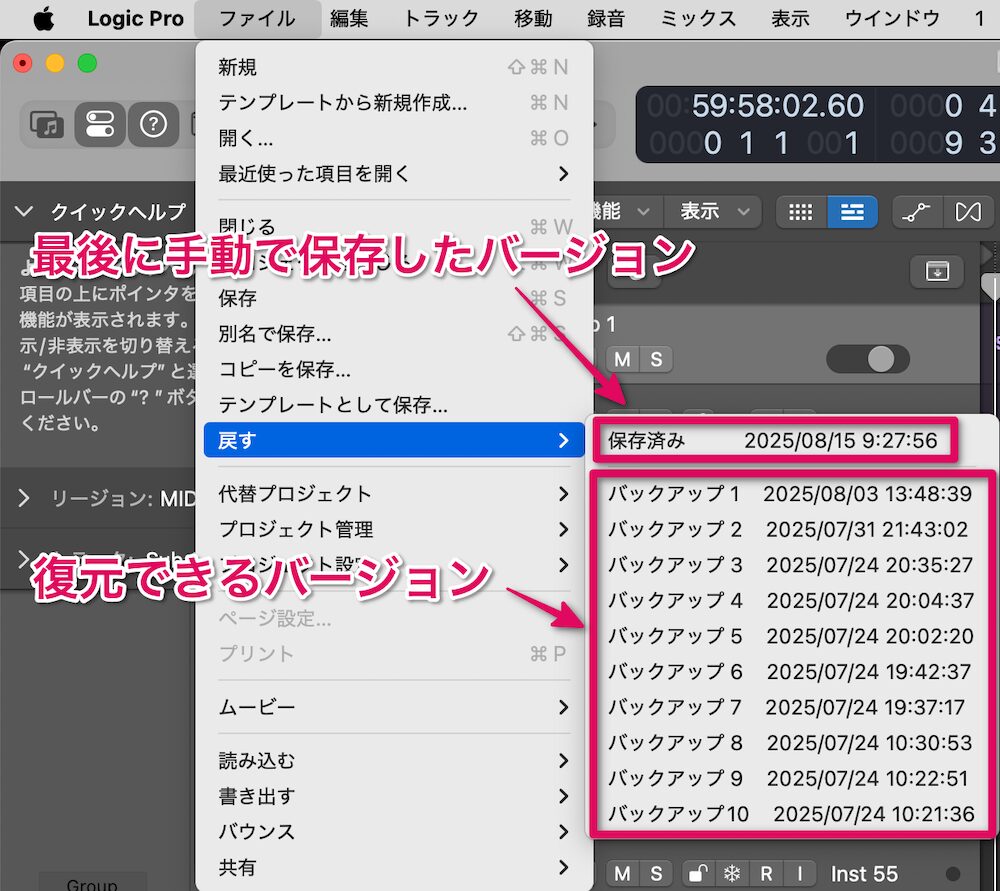The width and height of the screenshot is (1000, 891).
Task: Select バックアップ 6 2025/07/24 19:42:37
Action: click(x=791, y=672)
